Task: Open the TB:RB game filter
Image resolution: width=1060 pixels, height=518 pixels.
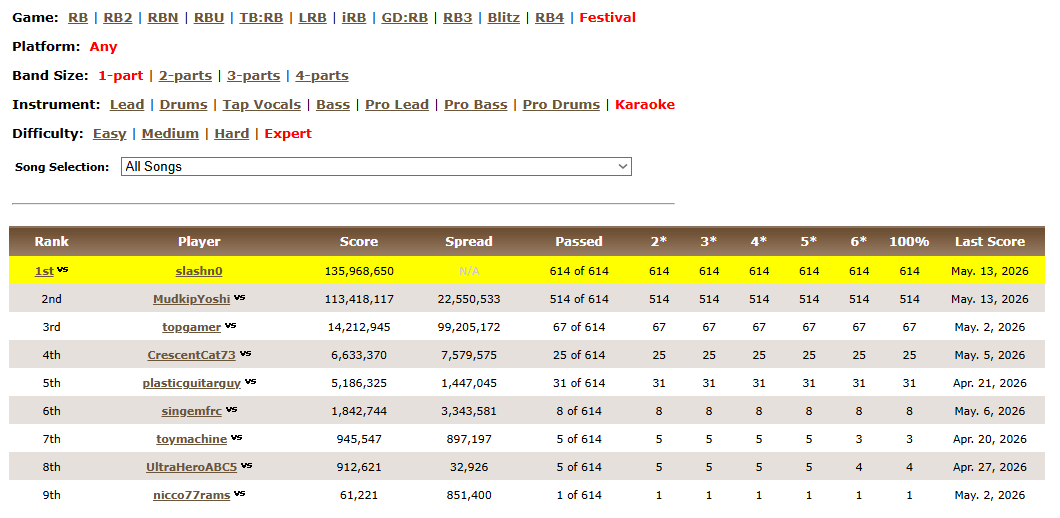Action: click(x=261, y=18)
